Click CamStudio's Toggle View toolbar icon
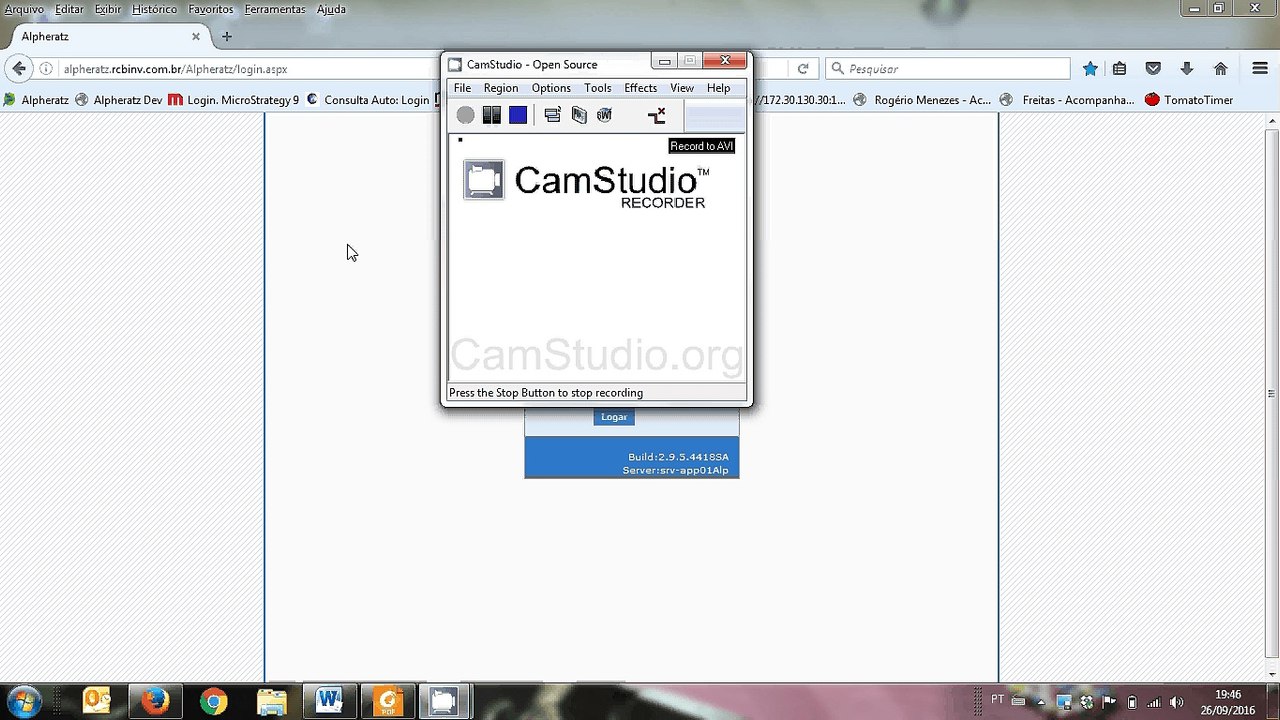1280x720 pixels. point(553,115)
